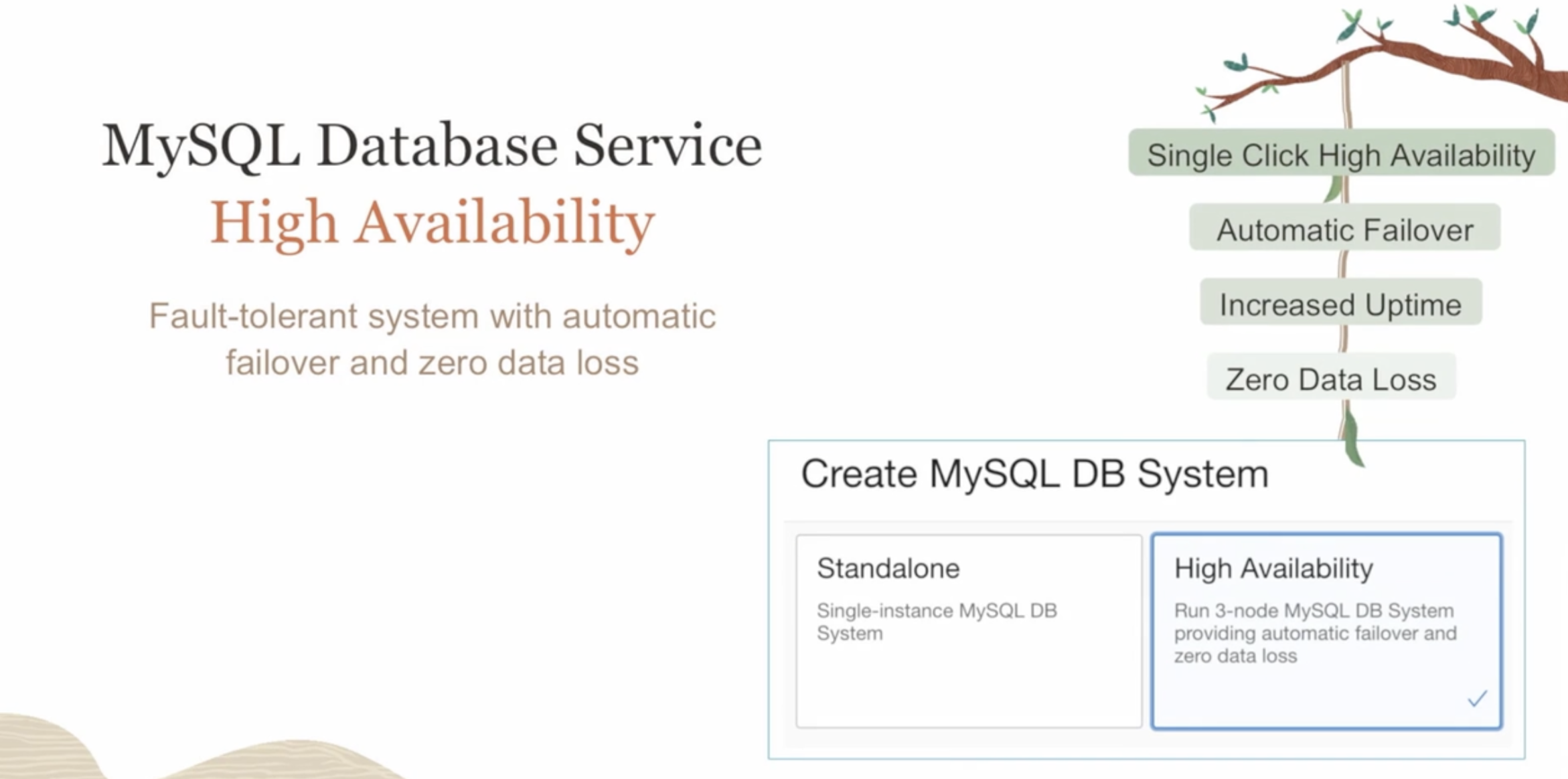
Task: Click the Fault-tolerant system description text
Action: coord(433,339)
